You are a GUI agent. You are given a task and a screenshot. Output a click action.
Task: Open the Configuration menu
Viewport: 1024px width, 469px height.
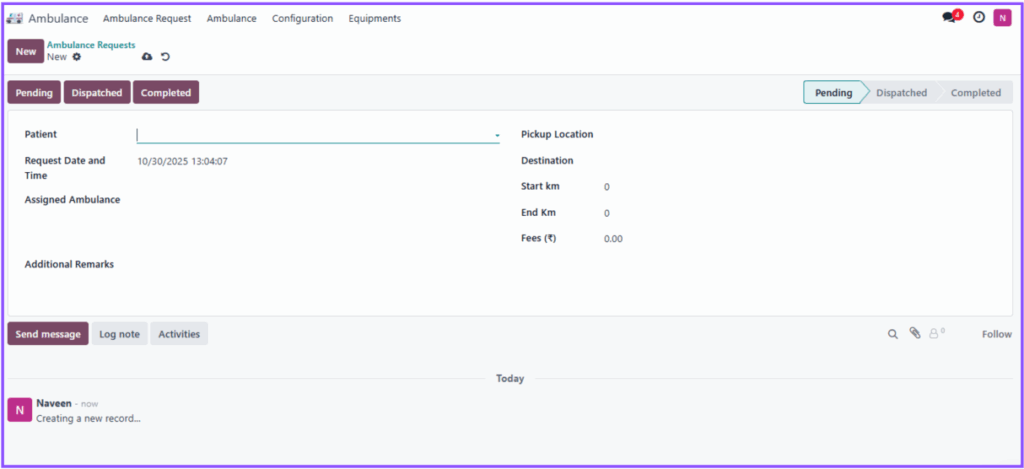[x=302, y=18]
